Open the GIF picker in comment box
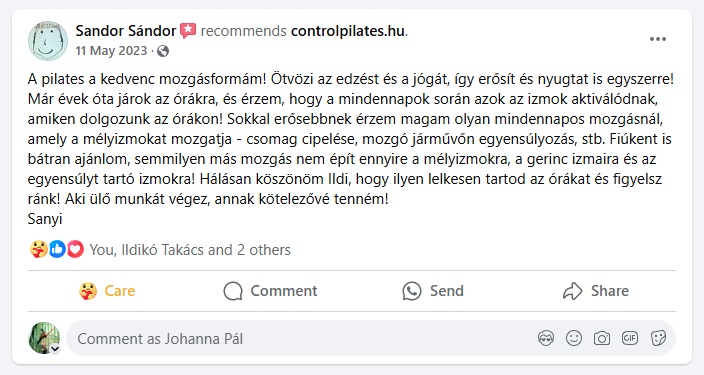This screenshot has height=375, width=704. pyautogui.click(x=629, y=338)
